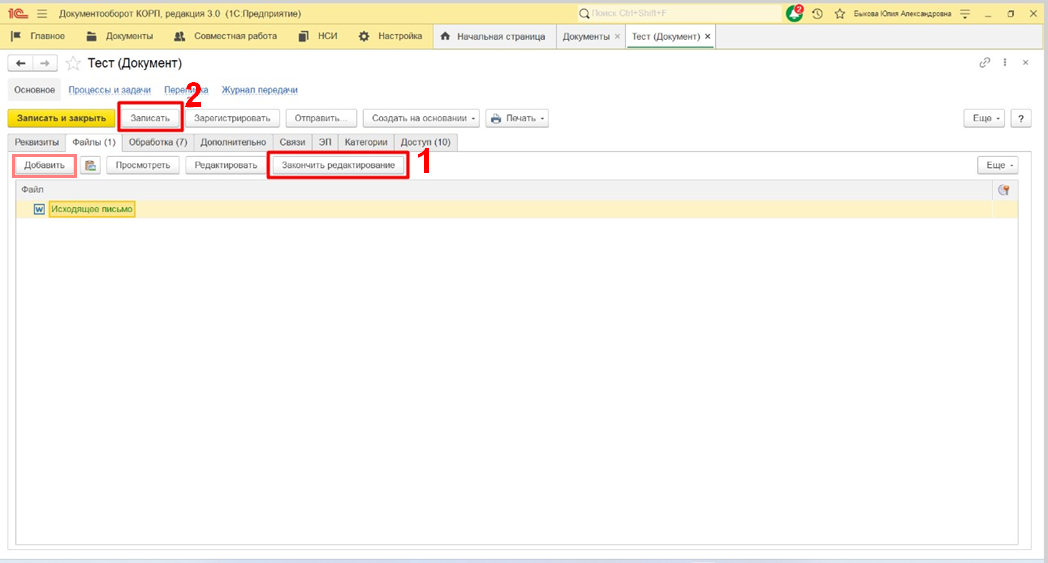Switch to the Обработка (7) tab
This screenshot has width=1048, height=563.
click(x=158, y=142)
